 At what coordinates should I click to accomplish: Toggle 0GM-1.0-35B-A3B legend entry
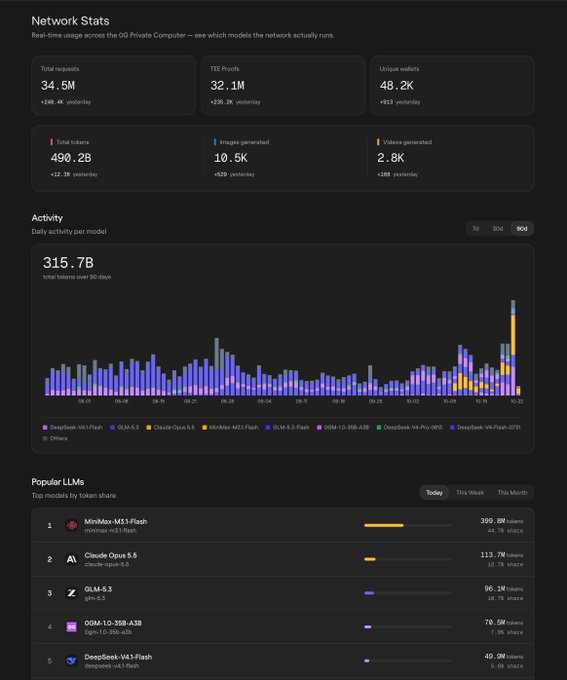point(343,428)
